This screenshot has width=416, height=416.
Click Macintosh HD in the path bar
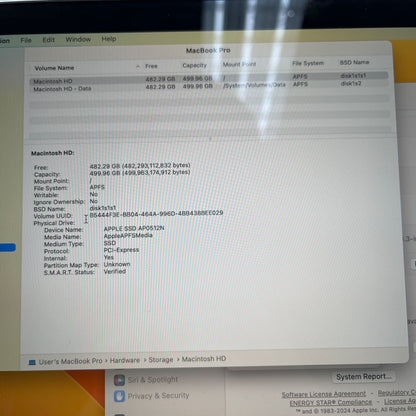(x=204, y=359)
